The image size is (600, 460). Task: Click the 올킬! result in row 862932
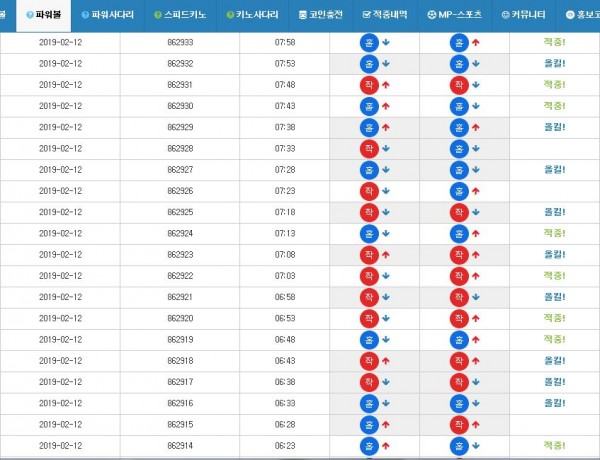(554, 64)
